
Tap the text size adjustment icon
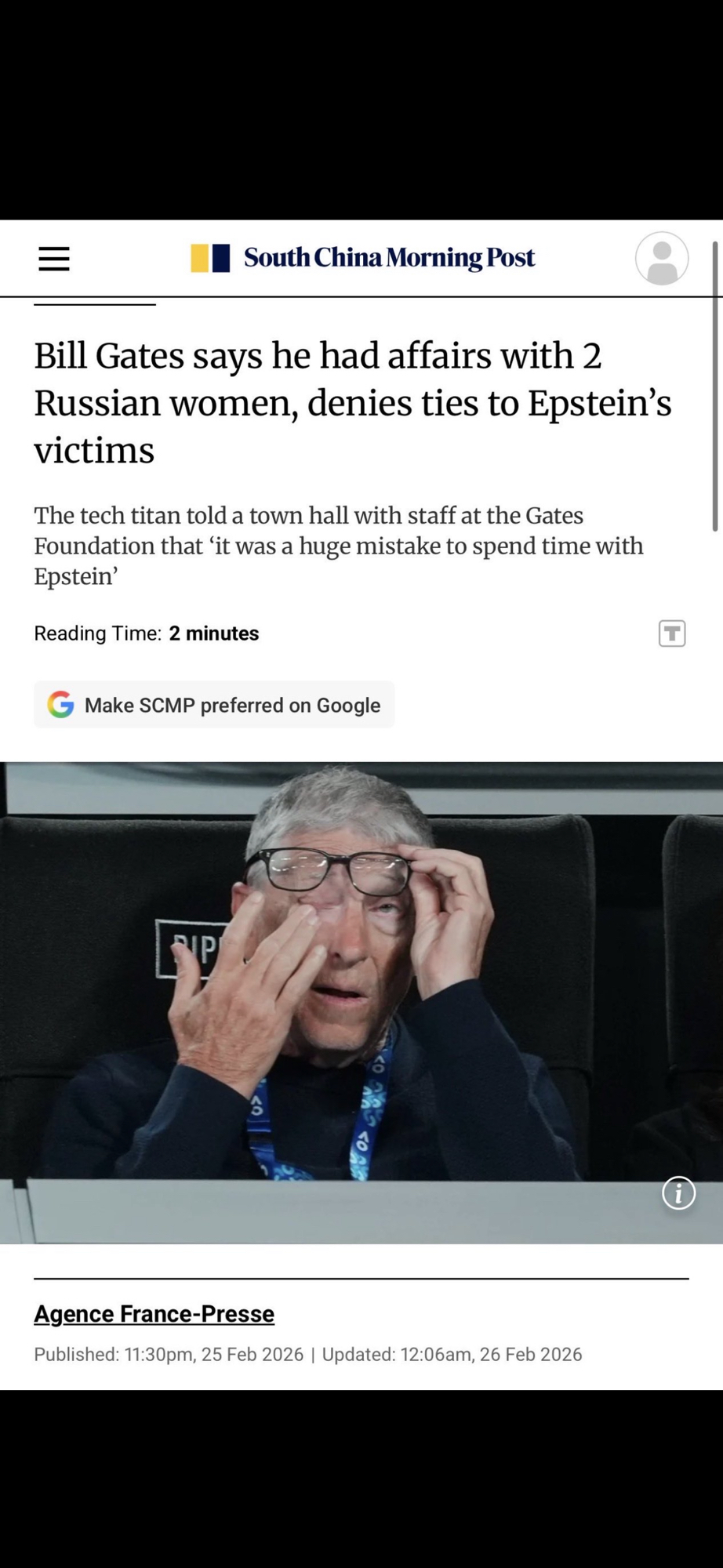[672, 633]
